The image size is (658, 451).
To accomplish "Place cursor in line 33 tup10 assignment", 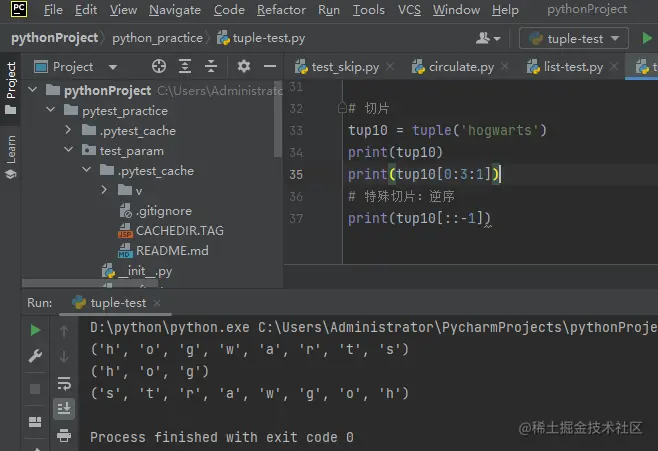I will (447, 130).
